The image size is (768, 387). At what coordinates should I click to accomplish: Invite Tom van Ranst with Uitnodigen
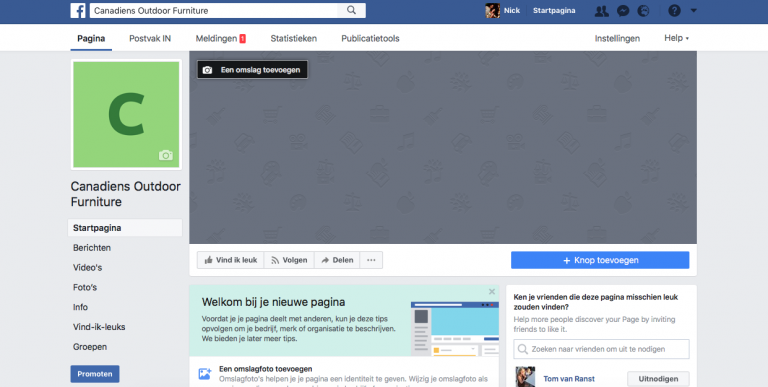[658, 379]
